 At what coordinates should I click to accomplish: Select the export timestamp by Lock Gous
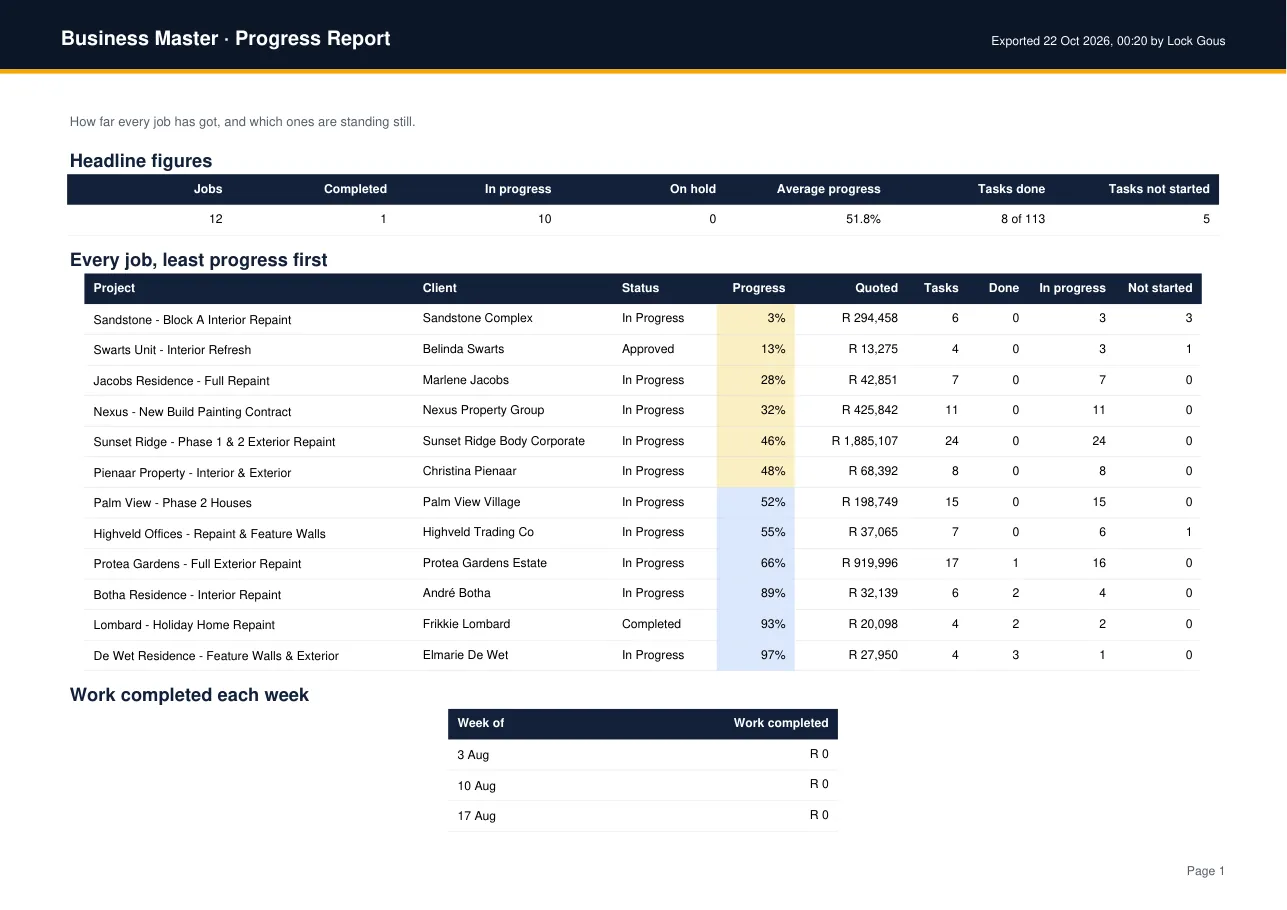coord(1108,41)
